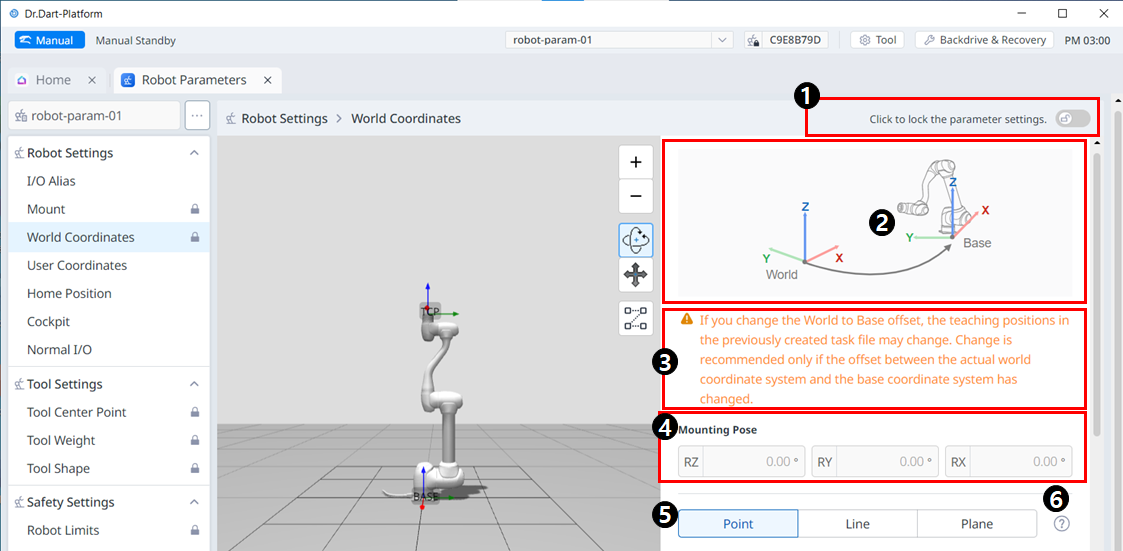Image resolution: width=1123 pixels, height=551 pixels.
Task: Click the zoom in plus button
Action: (635, 162)
